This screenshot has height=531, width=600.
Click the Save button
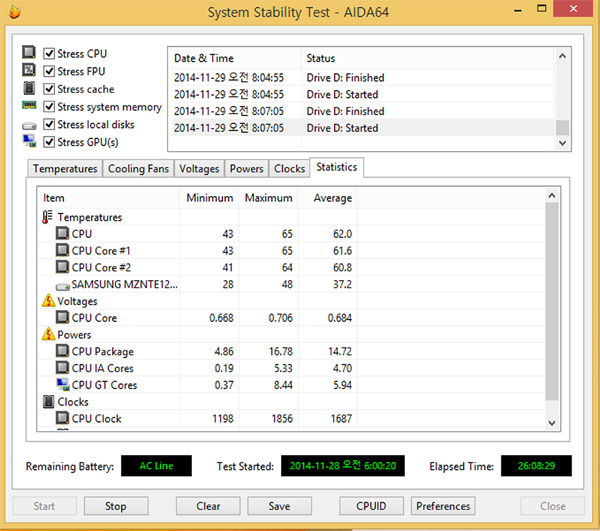279,506
